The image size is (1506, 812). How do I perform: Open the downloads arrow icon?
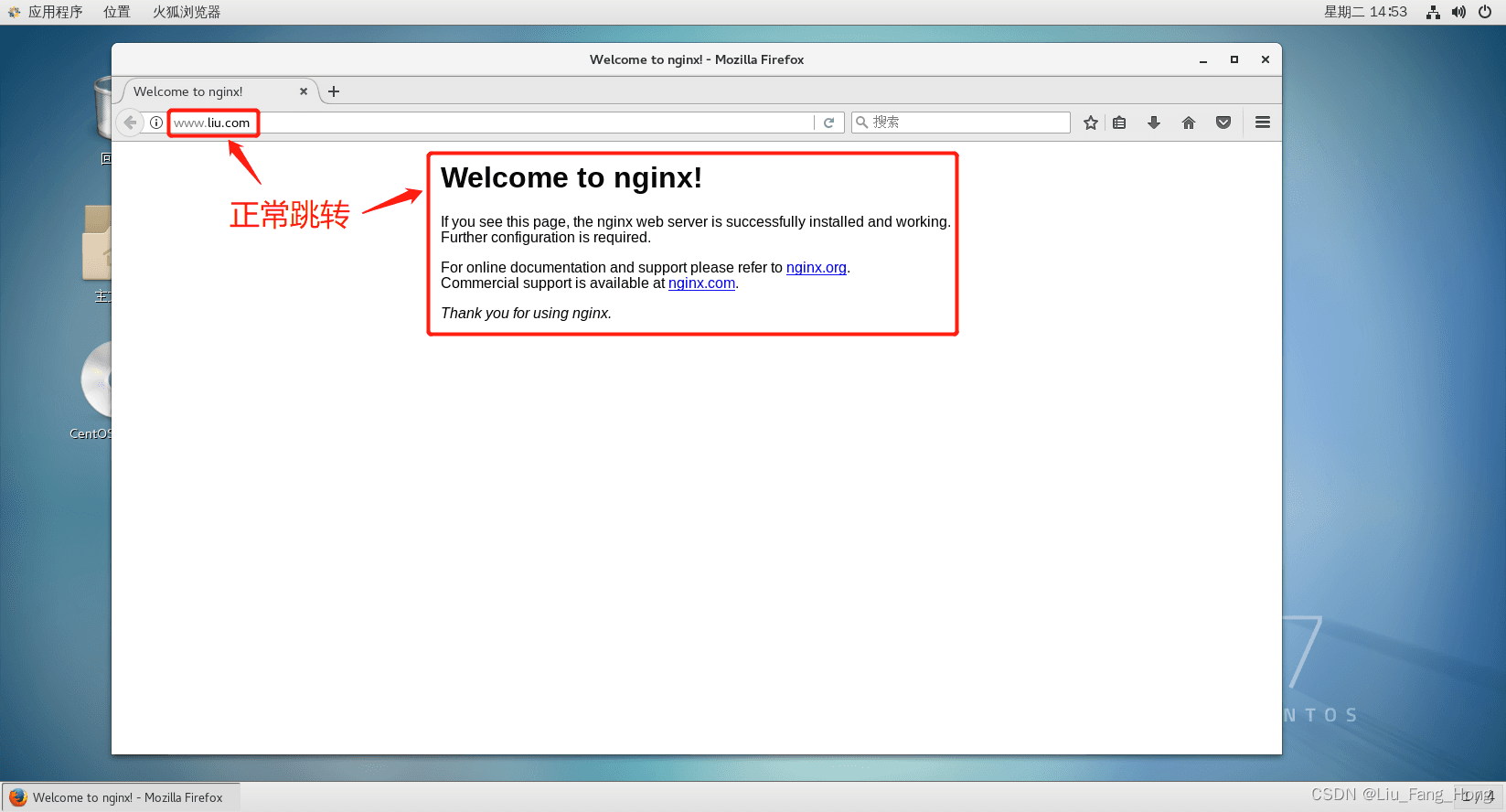pos(1154,123)
